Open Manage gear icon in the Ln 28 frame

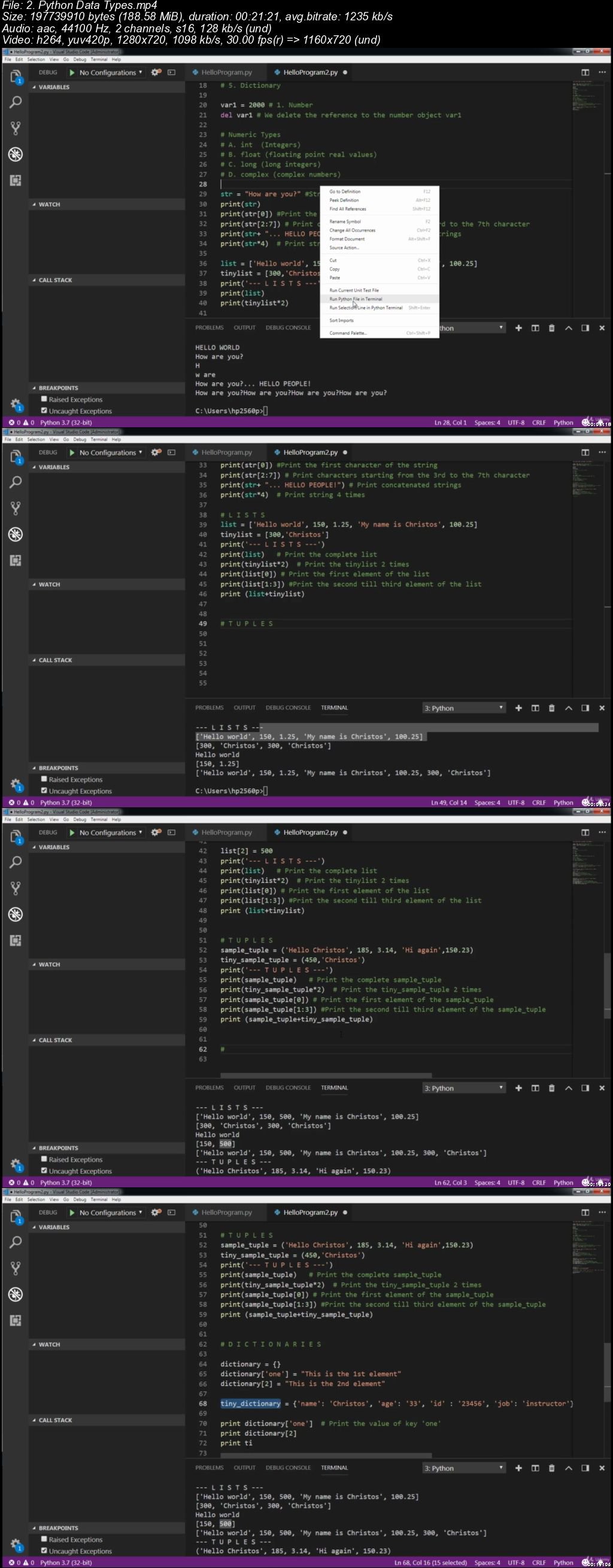click(x=16, y=404)
